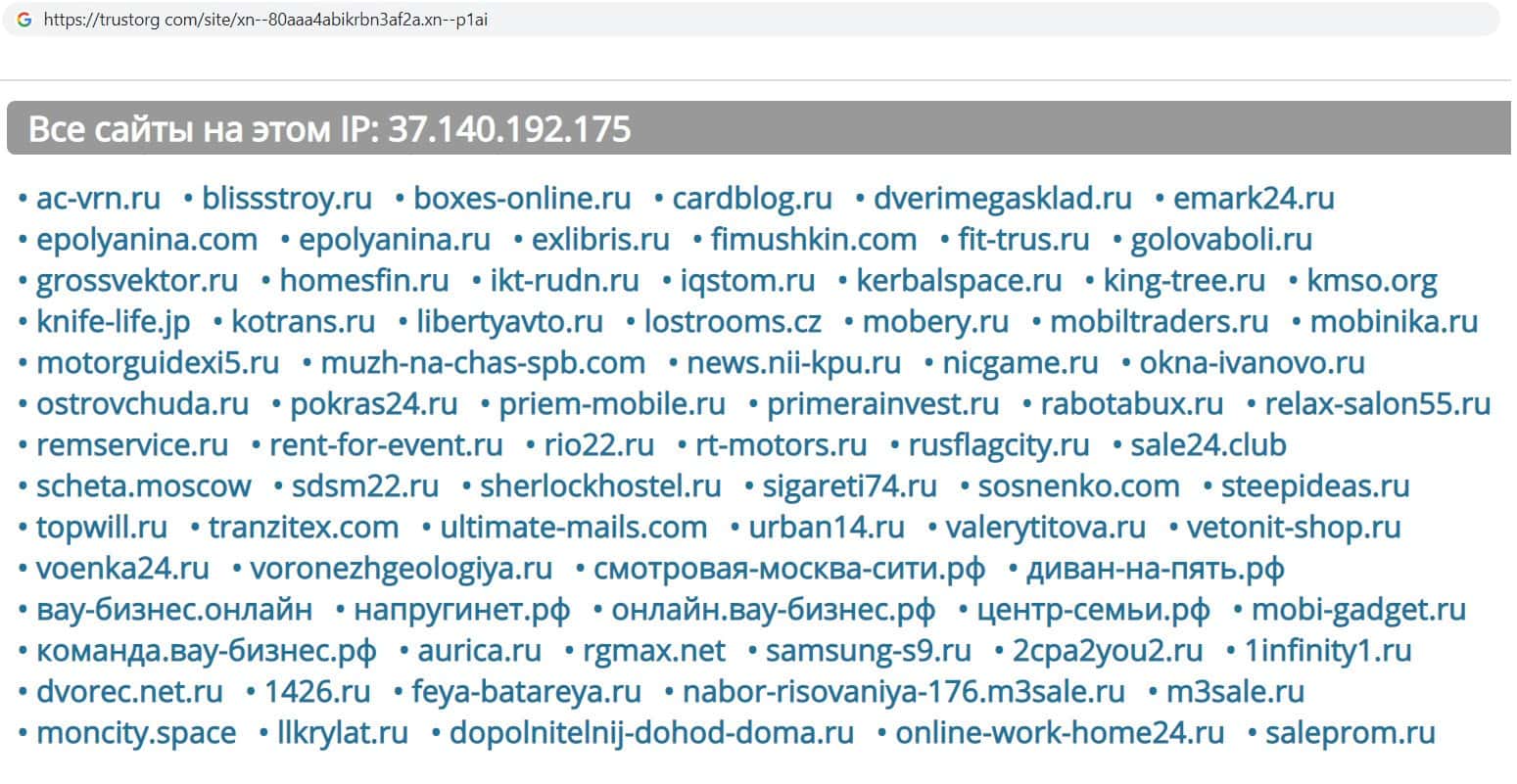The image size is (1517, 784).
Task: Visit blissstroy.ru site link
Action: tap(287, 199)
